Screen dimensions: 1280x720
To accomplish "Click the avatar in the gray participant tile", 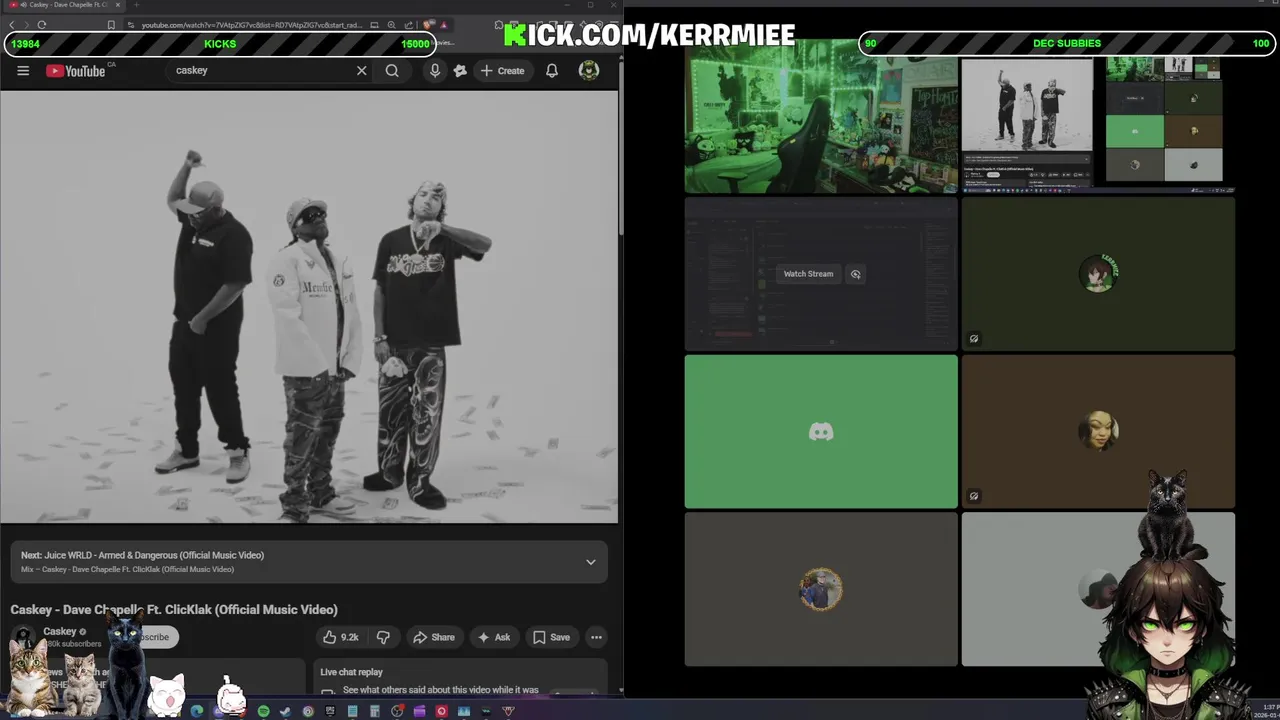I will (x=821, y=589).
